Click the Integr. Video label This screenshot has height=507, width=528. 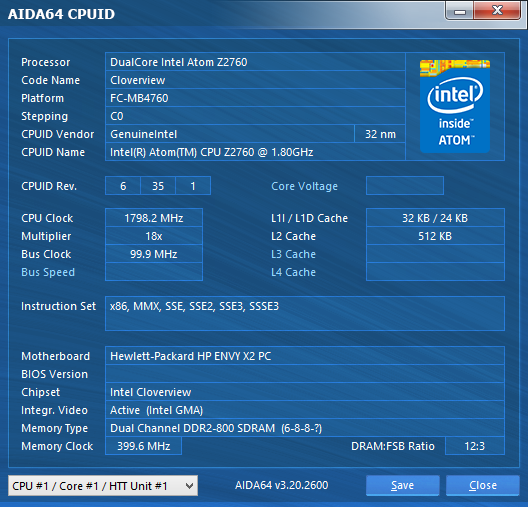(54, 410)
